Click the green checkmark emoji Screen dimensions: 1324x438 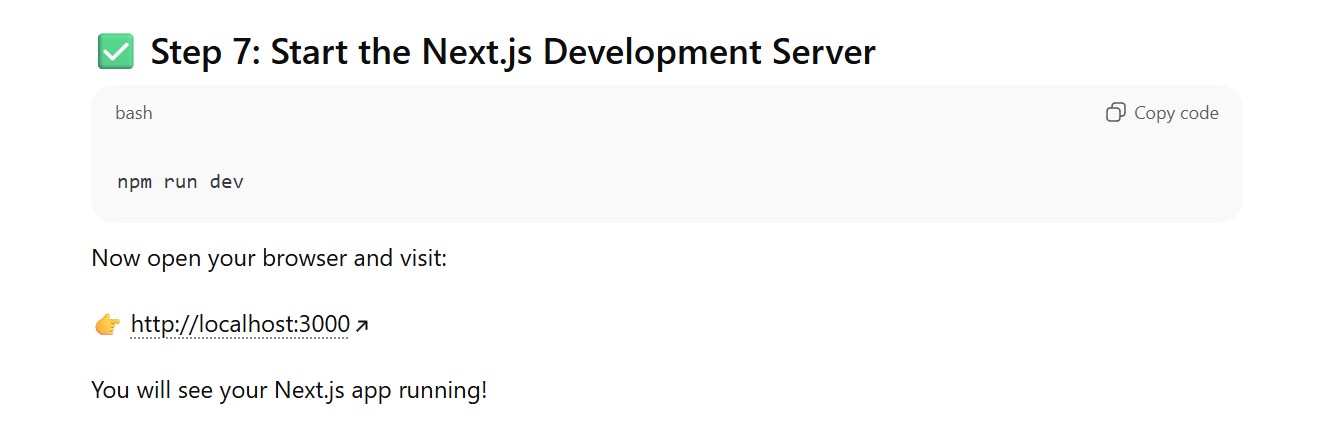coord(115,52)
